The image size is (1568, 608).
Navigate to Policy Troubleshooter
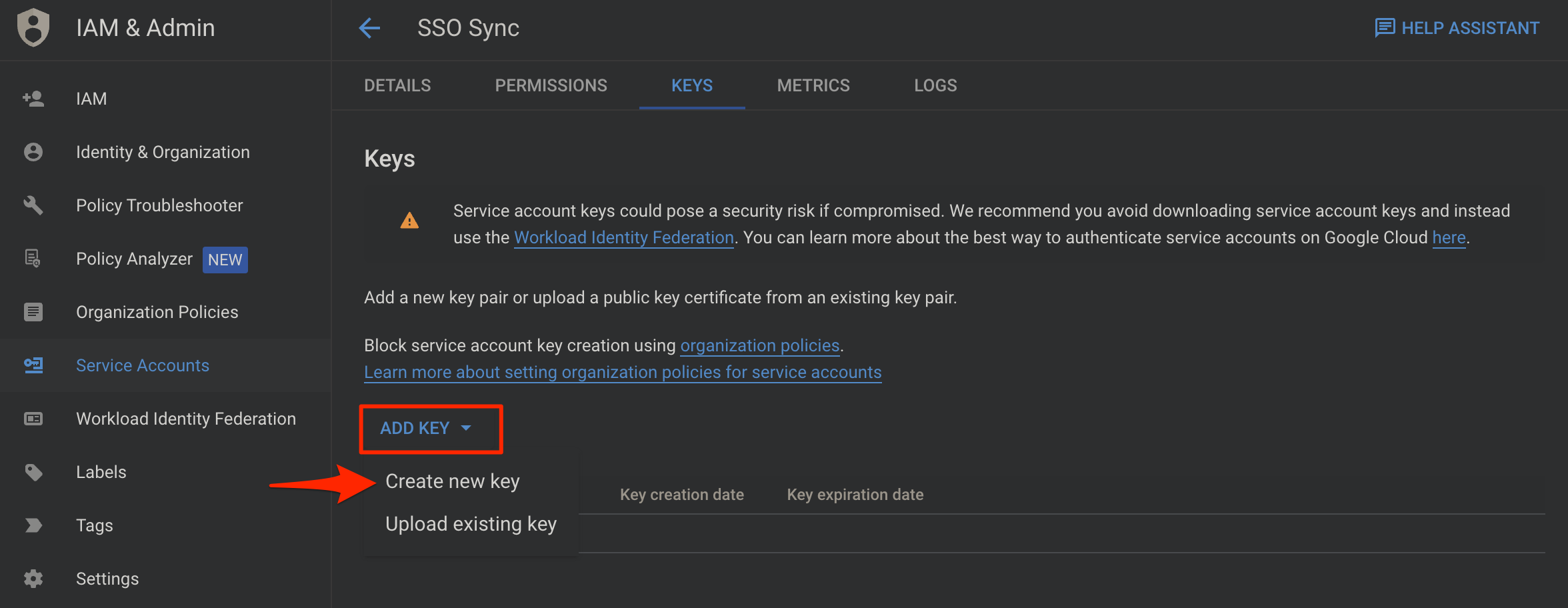[159, 205]
